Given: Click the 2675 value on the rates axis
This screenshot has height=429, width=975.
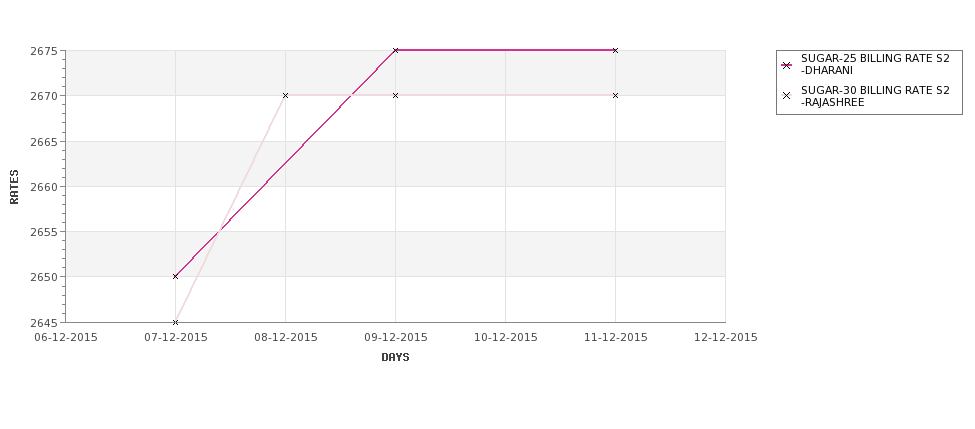Looking at the screenshot, I should click(44, 51).
